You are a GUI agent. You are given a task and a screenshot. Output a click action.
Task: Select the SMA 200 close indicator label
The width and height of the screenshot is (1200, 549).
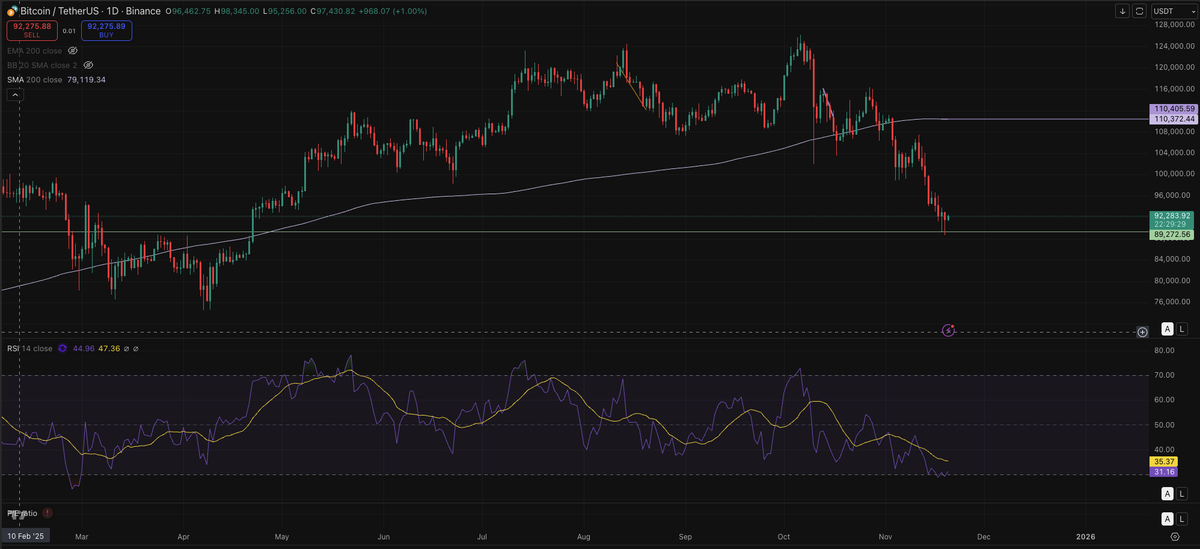(x=34, y=79)
